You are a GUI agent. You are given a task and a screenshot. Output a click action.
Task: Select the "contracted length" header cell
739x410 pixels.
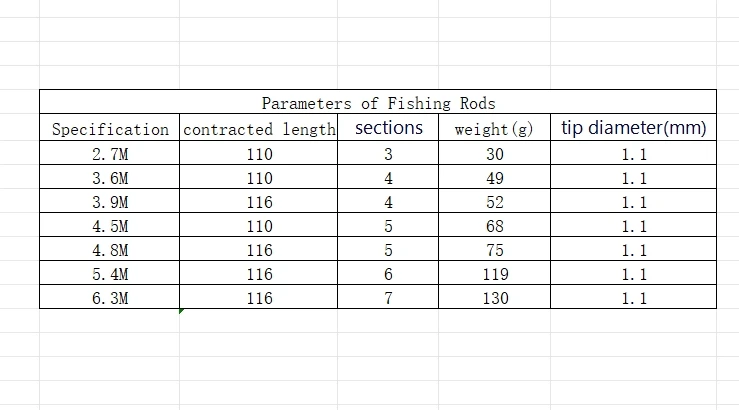point(259,129)
